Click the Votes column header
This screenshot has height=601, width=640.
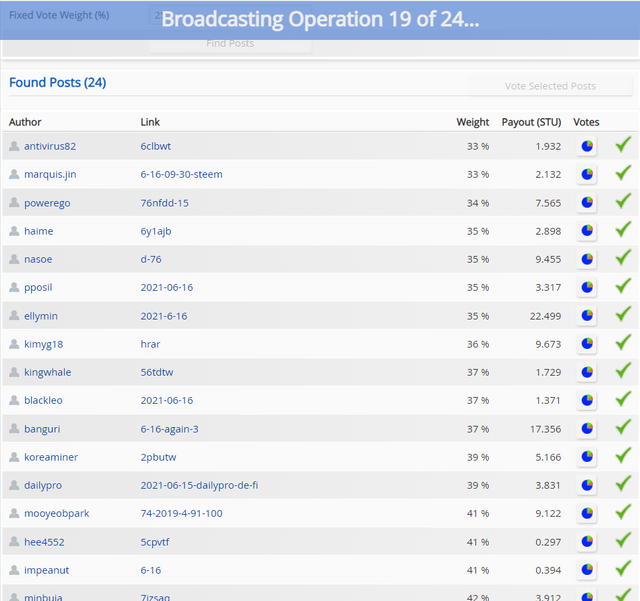[x=586, y=122]
